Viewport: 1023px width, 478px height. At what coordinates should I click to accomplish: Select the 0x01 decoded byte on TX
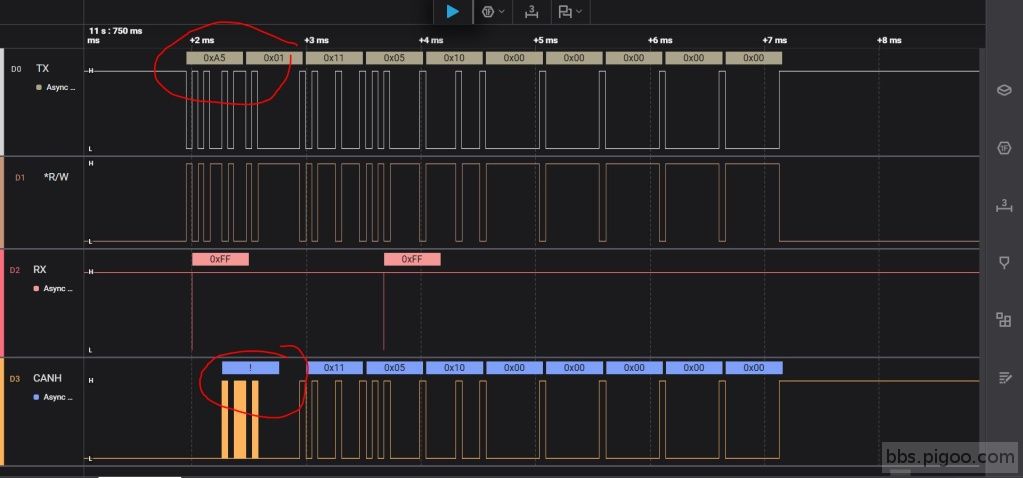pyautogui.click(x=274, y=58)
